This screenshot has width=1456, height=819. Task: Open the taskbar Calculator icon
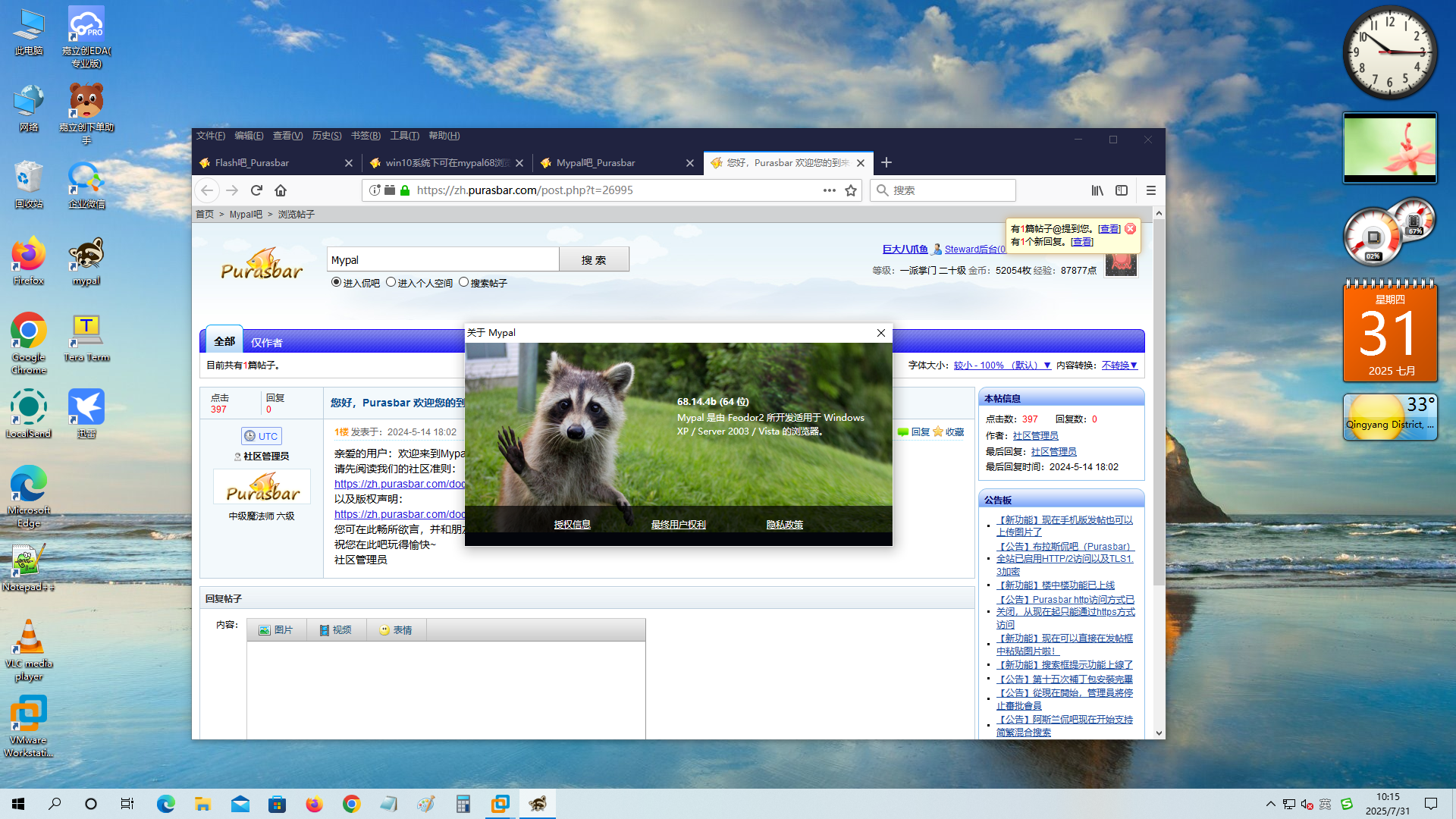(463, 804)
